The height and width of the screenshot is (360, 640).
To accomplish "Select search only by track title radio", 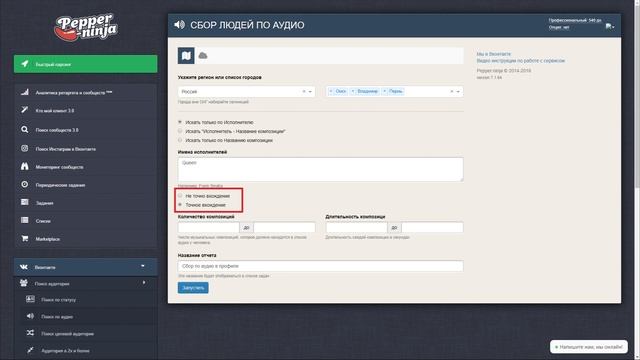I will (x=180, y=140).
